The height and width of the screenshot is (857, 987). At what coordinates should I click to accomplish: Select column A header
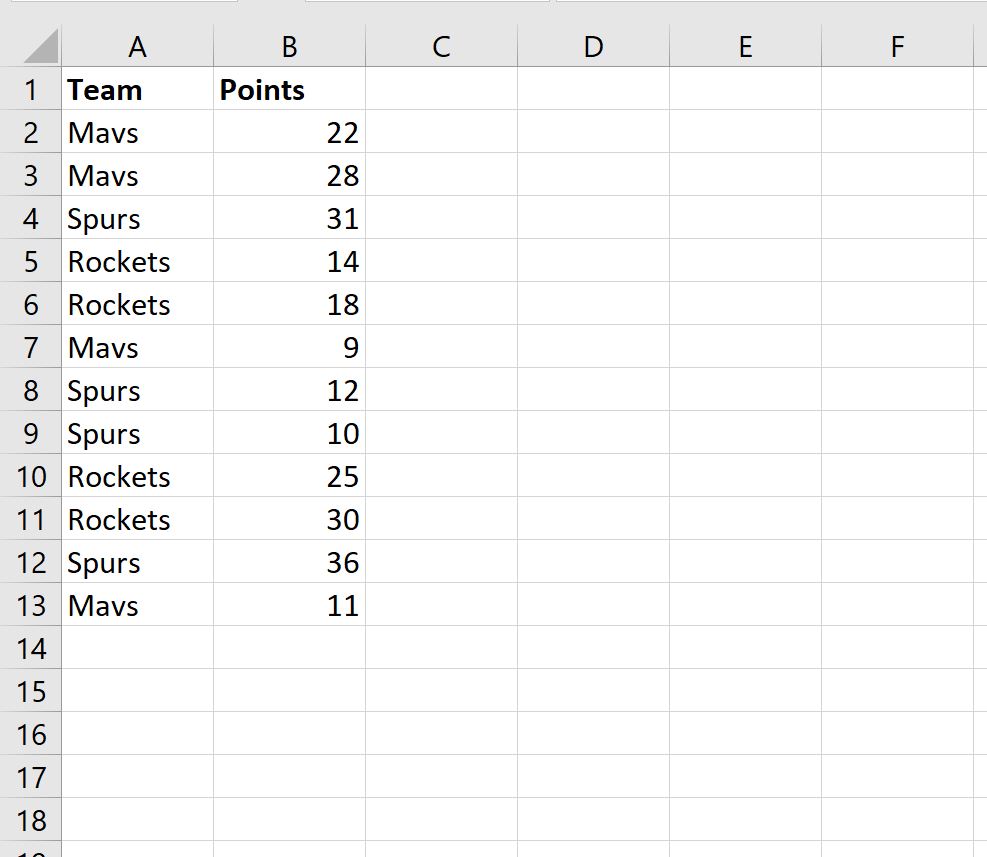(x=137, y=45)
